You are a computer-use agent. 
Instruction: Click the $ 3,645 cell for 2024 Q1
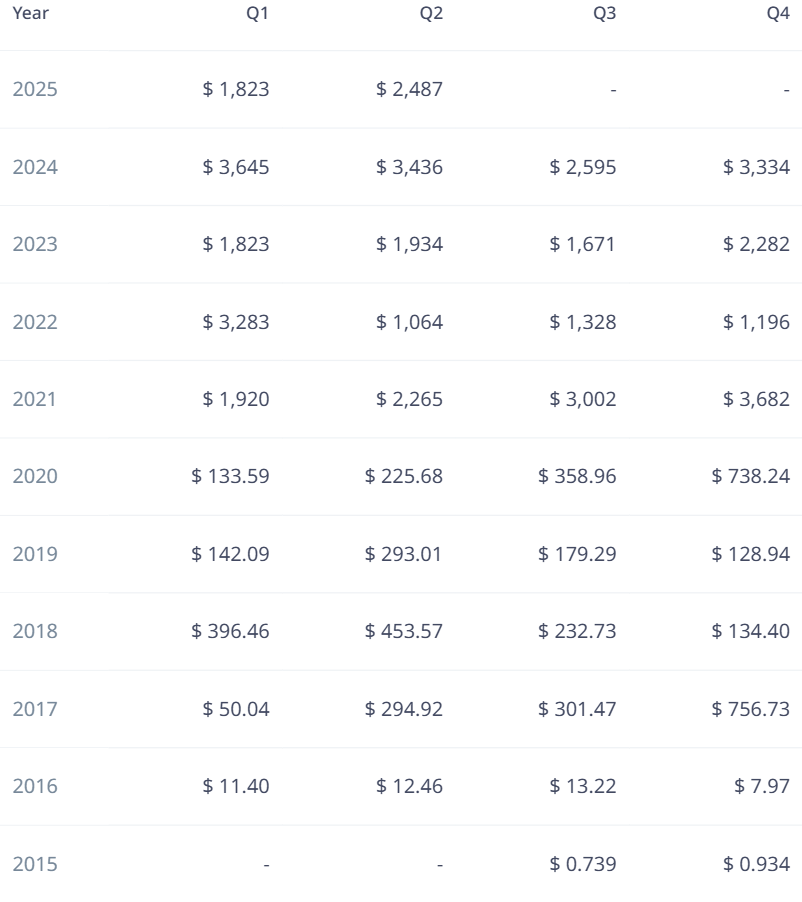click(x=236, y=167)
